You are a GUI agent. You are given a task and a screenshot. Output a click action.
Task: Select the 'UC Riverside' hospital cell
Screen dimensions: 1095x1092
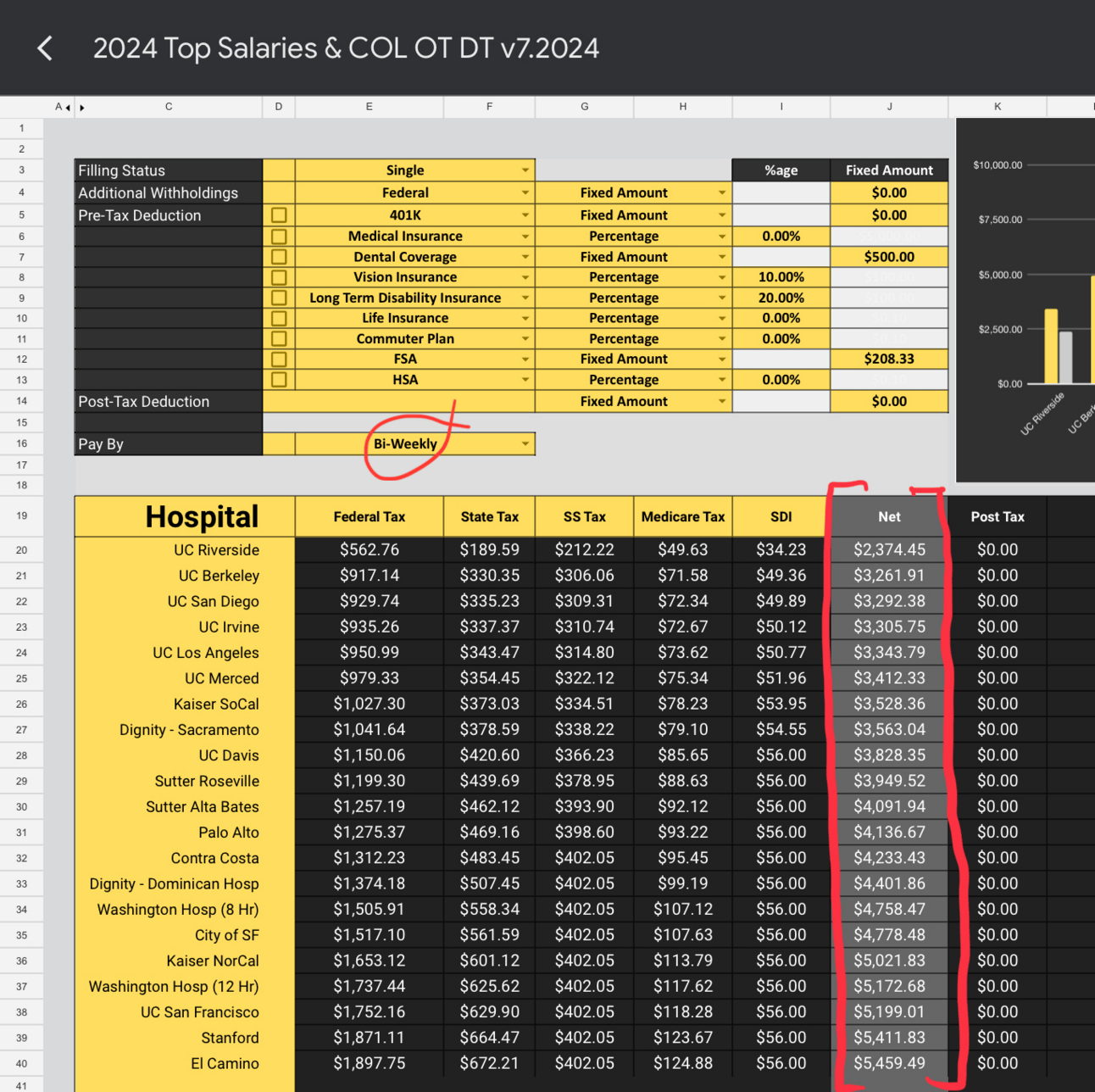[x=185, y=550]
